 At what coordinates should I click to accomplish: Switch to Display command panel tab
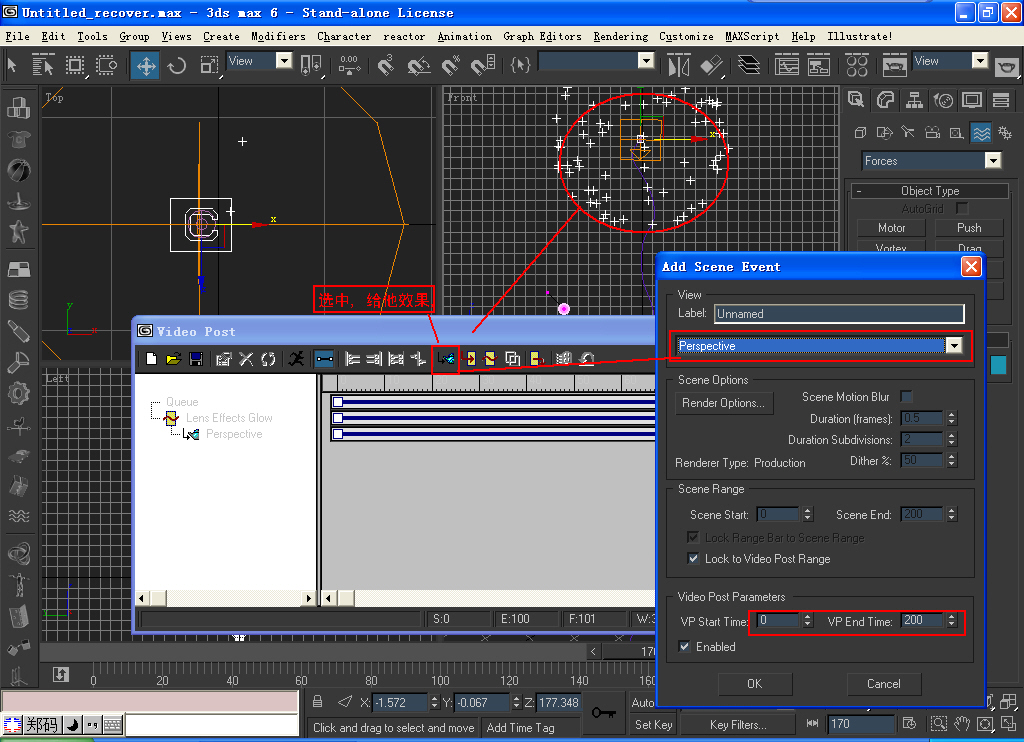click(x=972, y=100)
